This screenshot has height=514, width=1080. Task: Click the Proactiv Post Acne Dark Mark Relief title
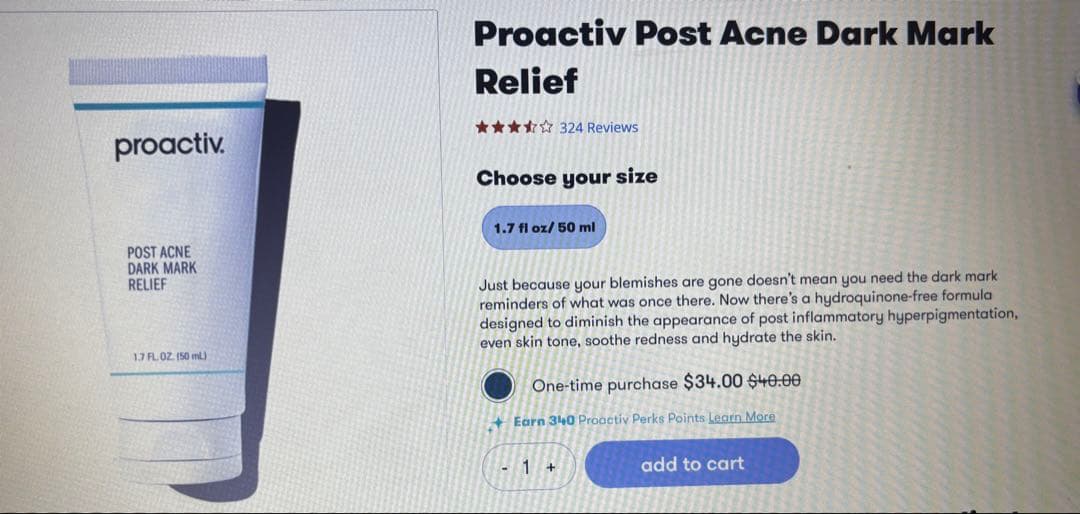click(734, 58)
